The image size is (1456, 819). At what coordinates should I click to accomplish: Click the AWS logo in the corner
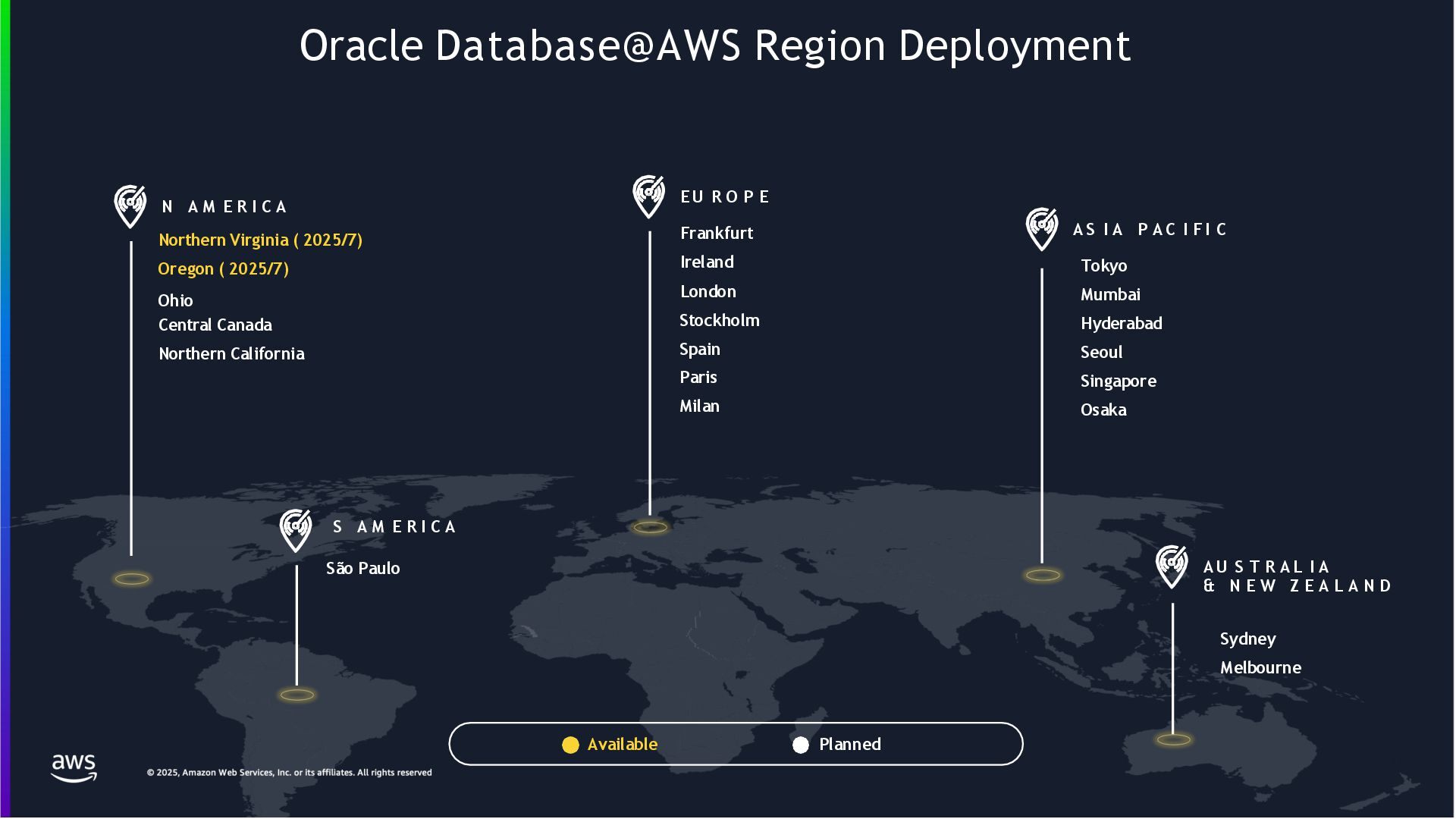74,767
